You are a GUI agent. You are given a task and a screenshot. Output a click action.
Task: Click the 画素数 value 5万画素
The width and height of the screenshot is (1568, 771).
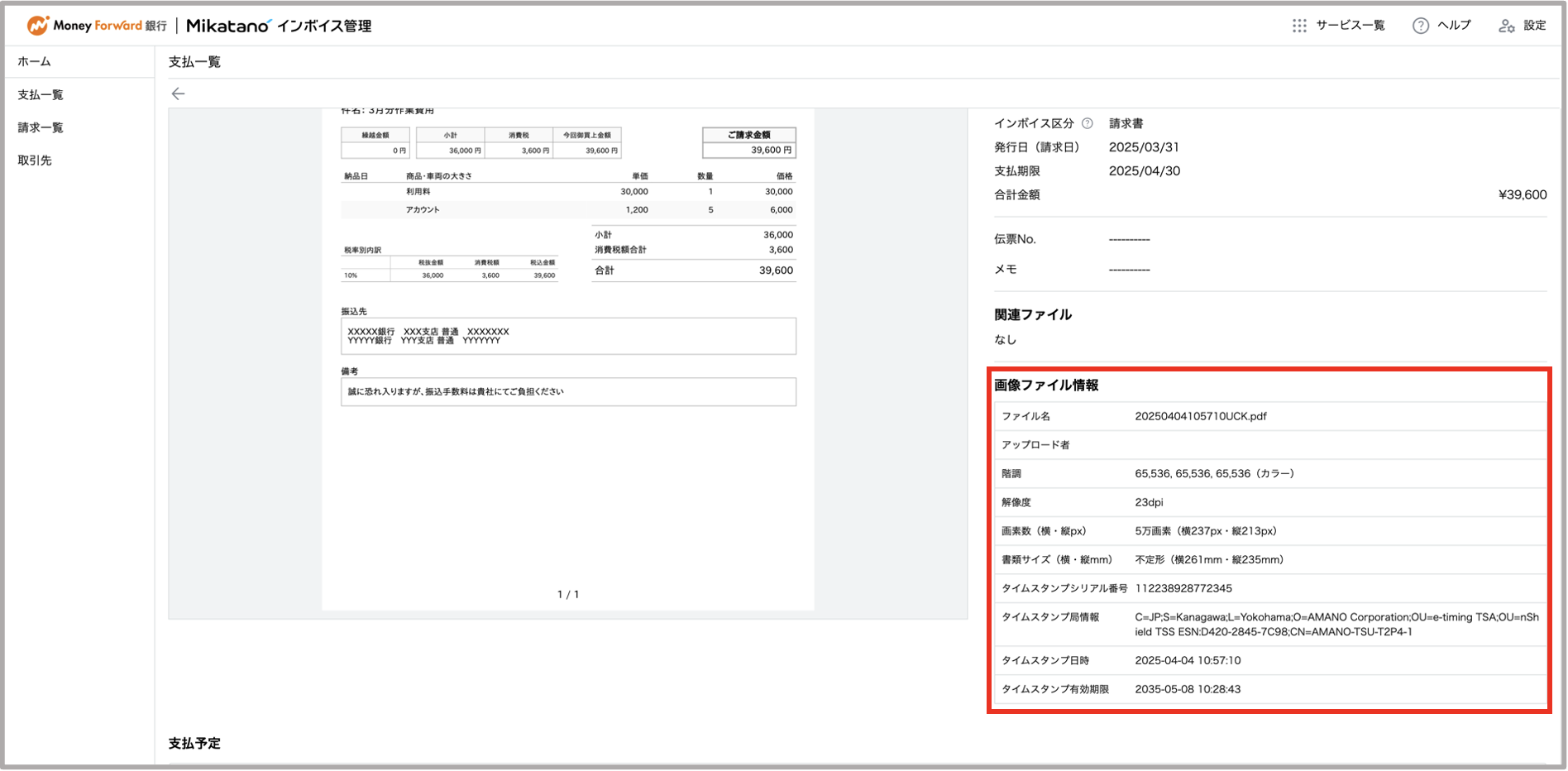pos(1206,531)
